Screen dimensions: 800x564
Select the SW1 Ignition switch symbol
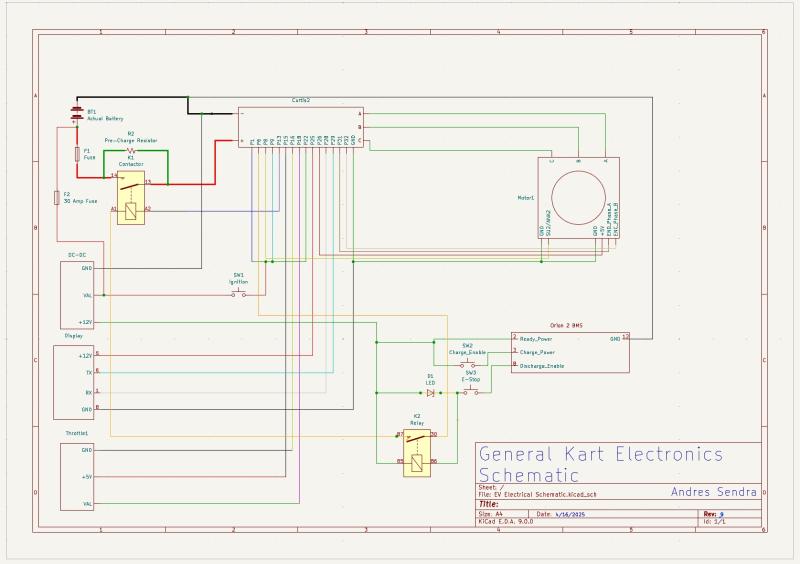click(x=239, y=295)
